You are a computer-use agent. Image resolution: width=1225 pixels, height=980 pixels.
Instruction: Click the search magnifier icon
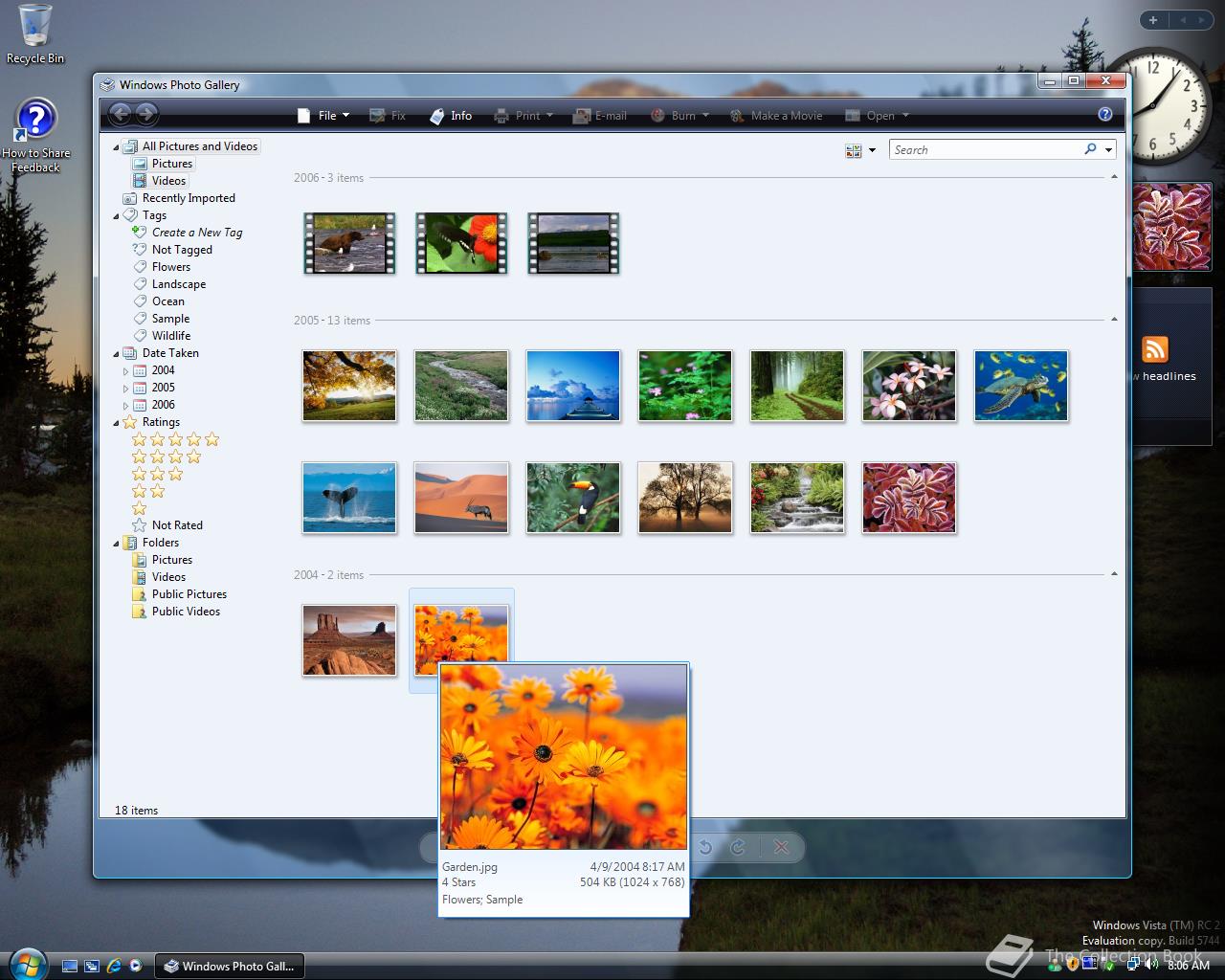tap(1090, 149)
